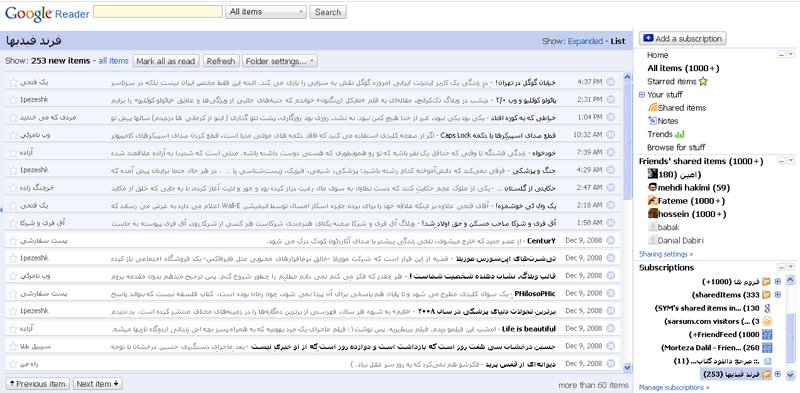
Task: Open the Friends' shared items options dropdown arrow
Action: pos(791,161)
